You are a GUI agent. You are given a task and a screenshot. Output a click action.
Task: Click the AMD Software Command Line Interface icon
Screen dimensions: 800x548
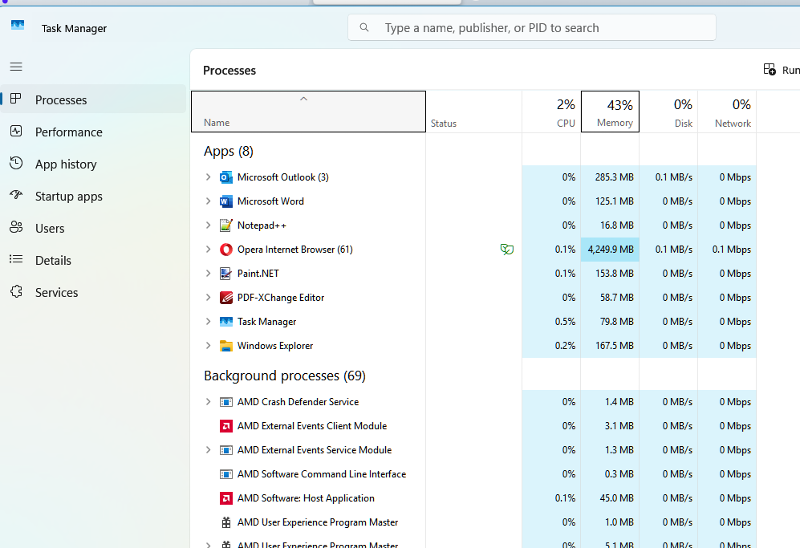tap(226, 475)
